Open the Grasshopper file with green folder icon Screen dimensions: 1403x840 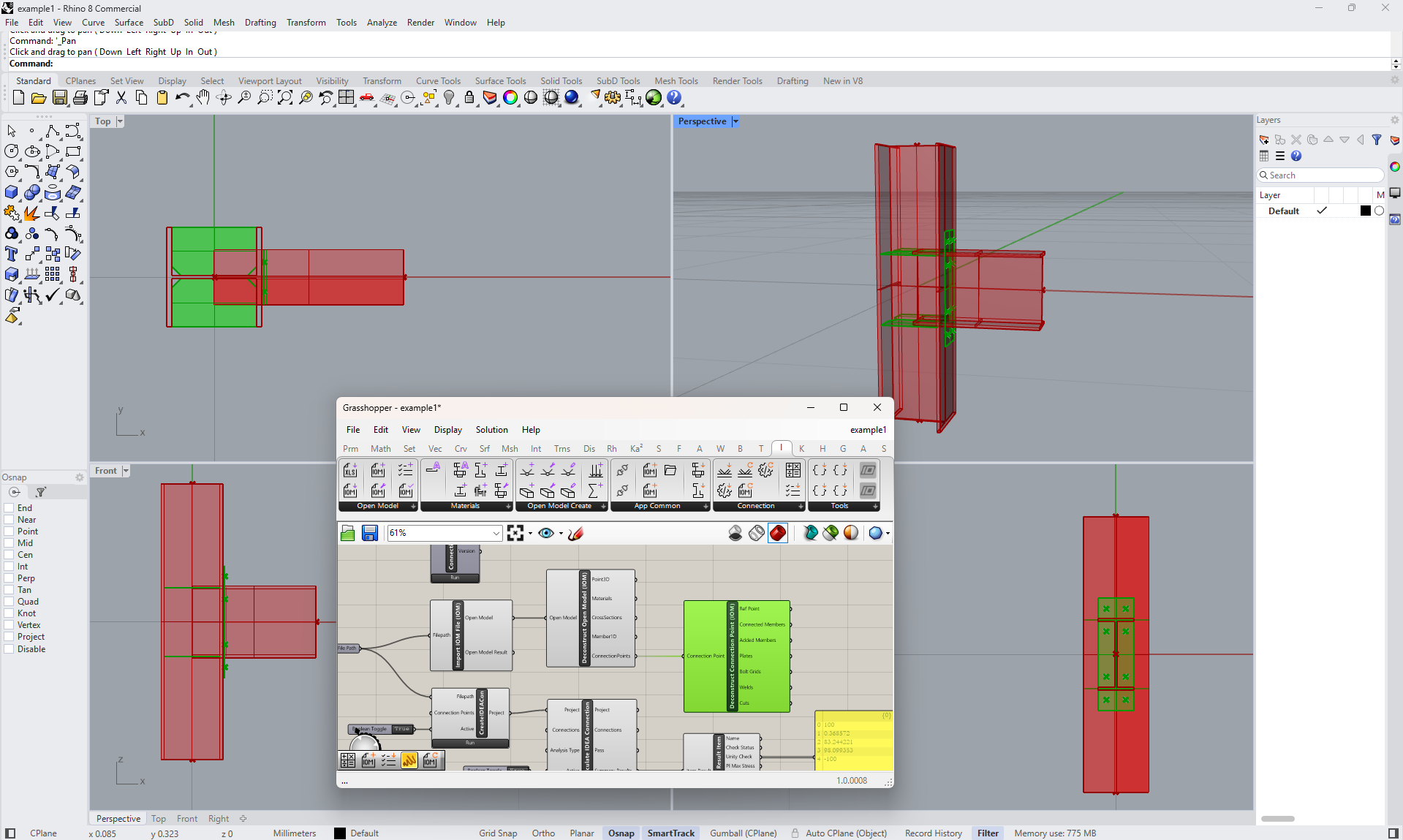coord(348,534)
